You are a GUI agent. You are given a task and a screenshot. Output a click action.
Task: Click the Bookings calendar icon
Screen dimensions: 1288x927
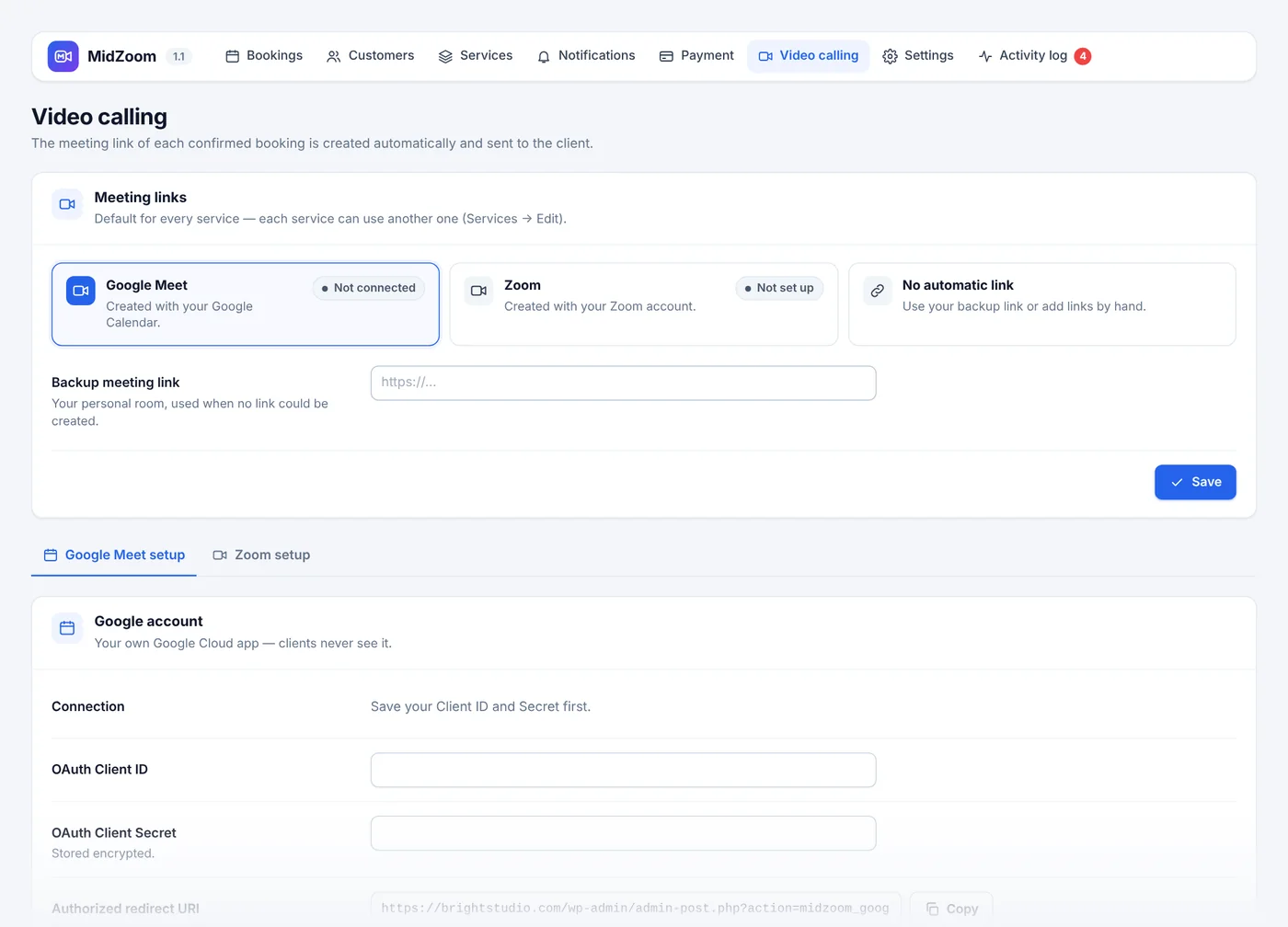(x=233, y=56)
